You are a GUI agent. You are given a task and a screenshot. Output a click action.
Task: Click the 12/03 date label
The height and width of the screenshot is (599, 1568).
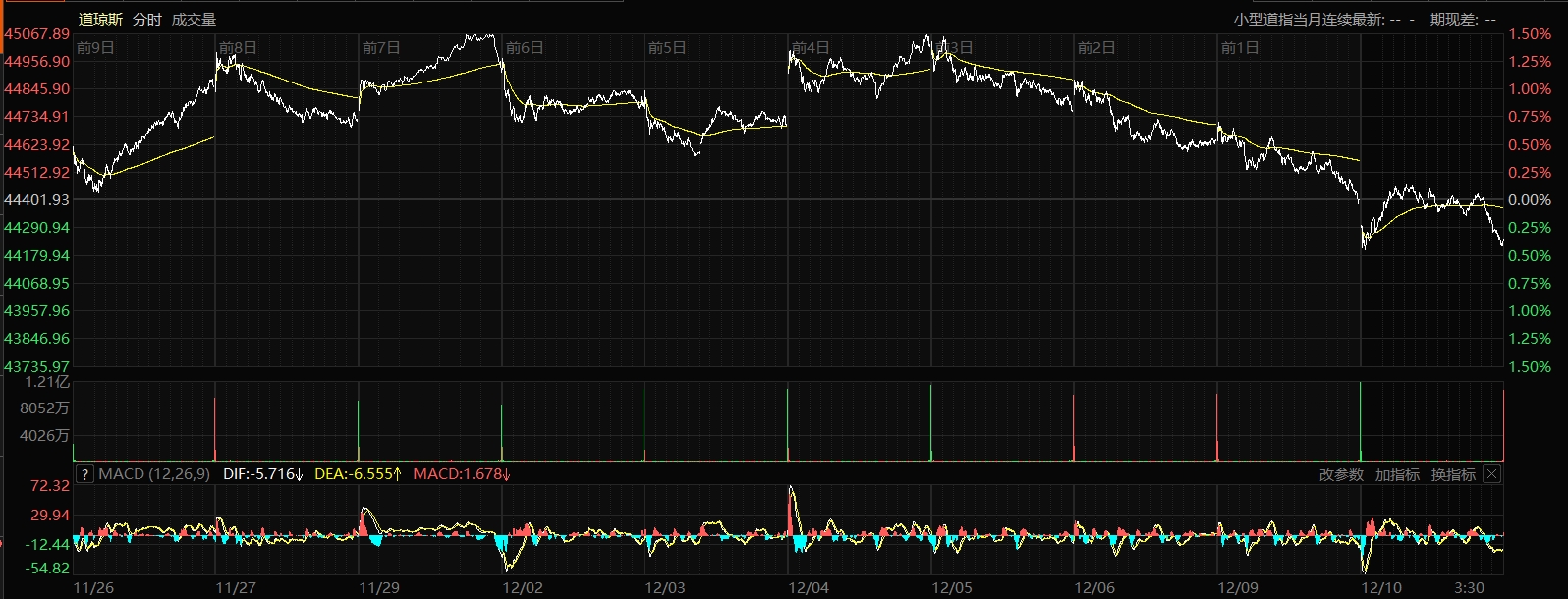click(x=665, y=587)
